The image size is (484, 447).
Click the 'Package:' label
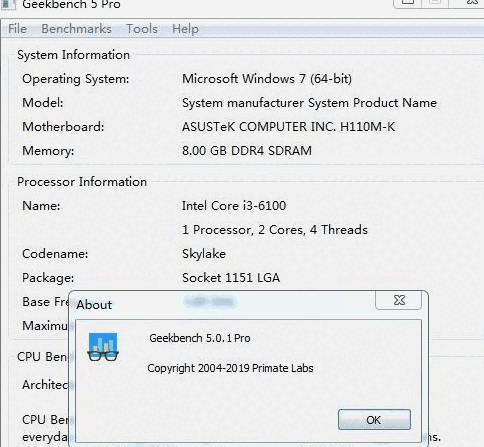[48, 278]
